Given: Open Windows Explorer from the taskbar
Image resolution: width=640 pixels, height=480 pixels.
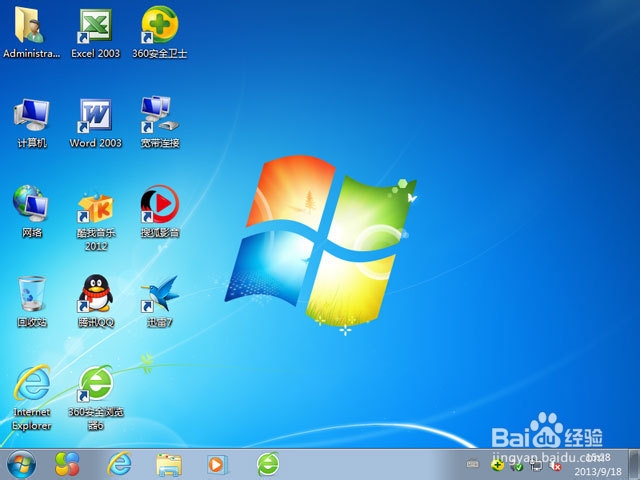Looking at the screenshot, I should click(x=169, y=464).
